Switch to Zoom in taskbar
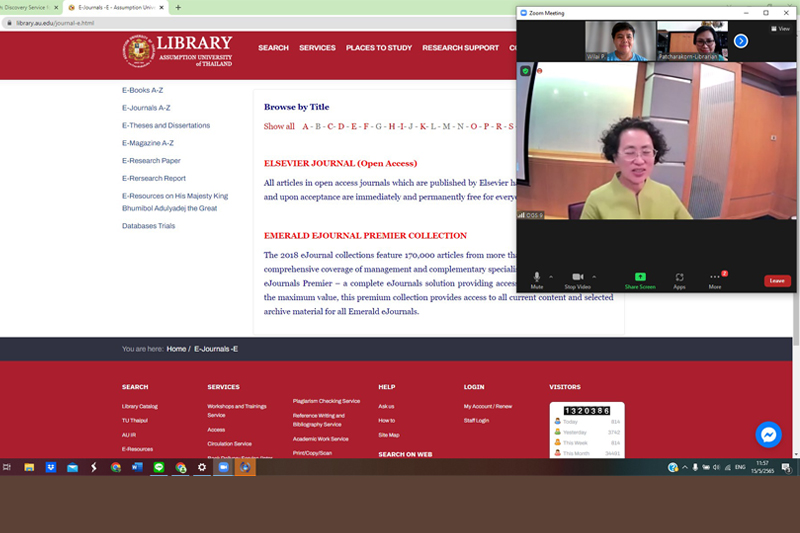Viewport: 800px width, 533px height. coord(223,467)
